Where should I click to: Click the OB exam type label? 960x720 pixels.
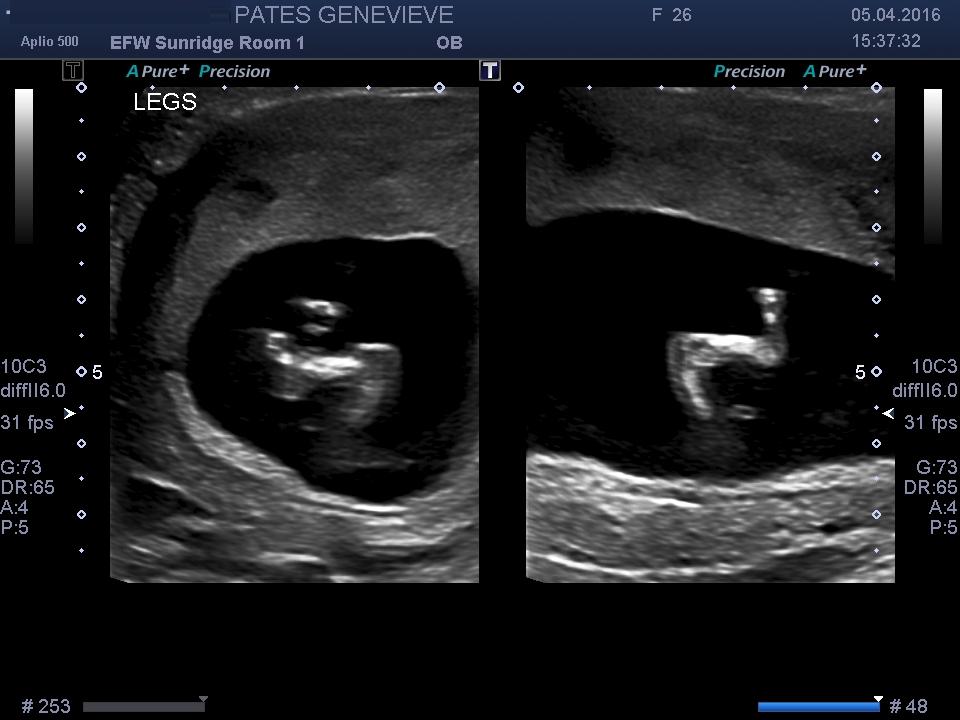click(449, 43)
